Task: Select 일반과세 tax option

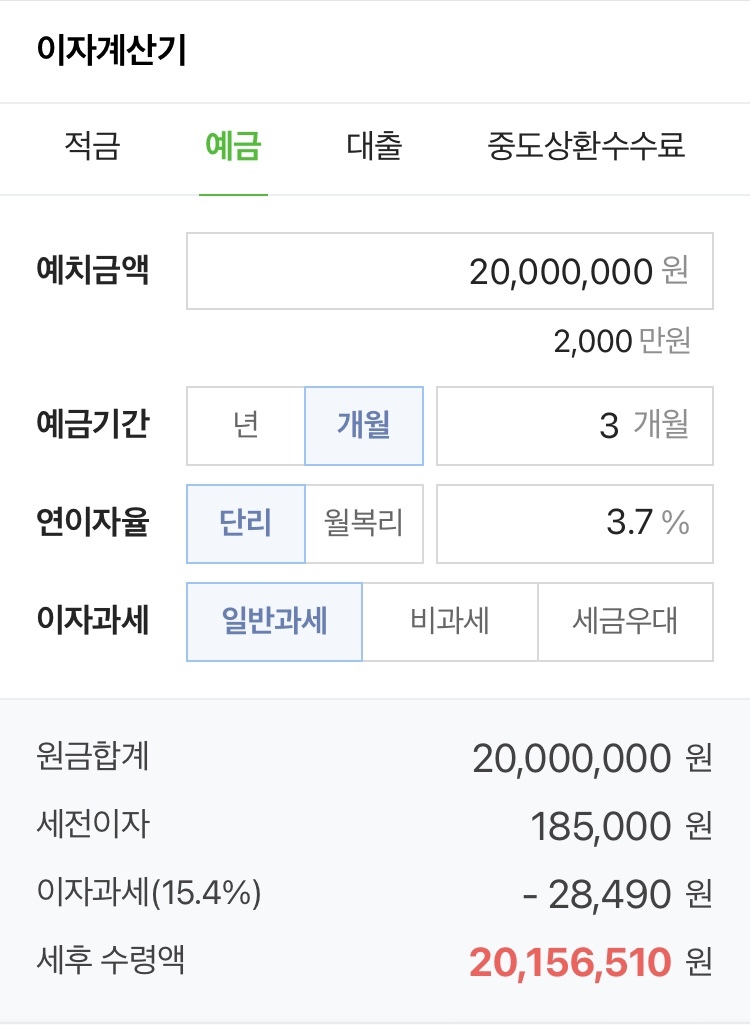Action: click(x=275, y=622)
